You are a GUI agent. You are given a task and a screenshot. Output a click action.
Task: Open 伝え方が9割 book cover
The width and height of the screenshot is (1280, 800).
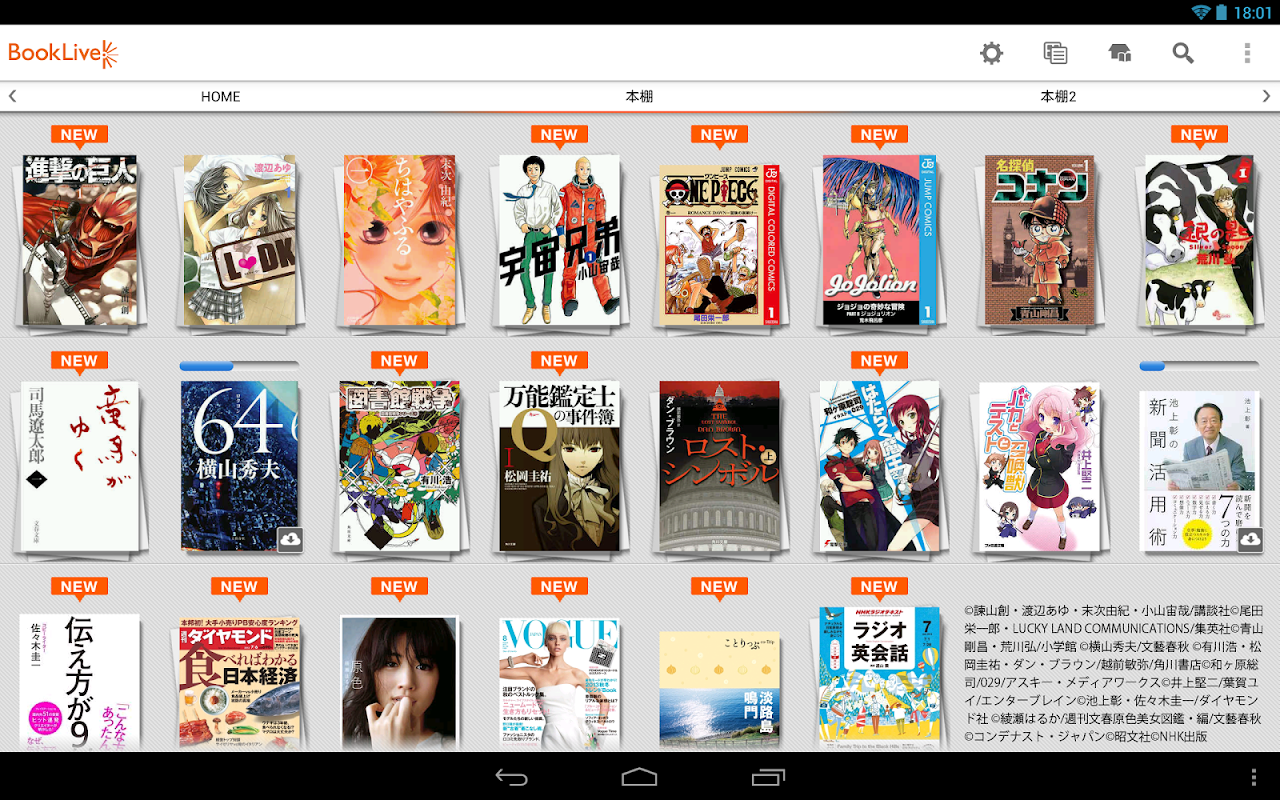(80, 682)
